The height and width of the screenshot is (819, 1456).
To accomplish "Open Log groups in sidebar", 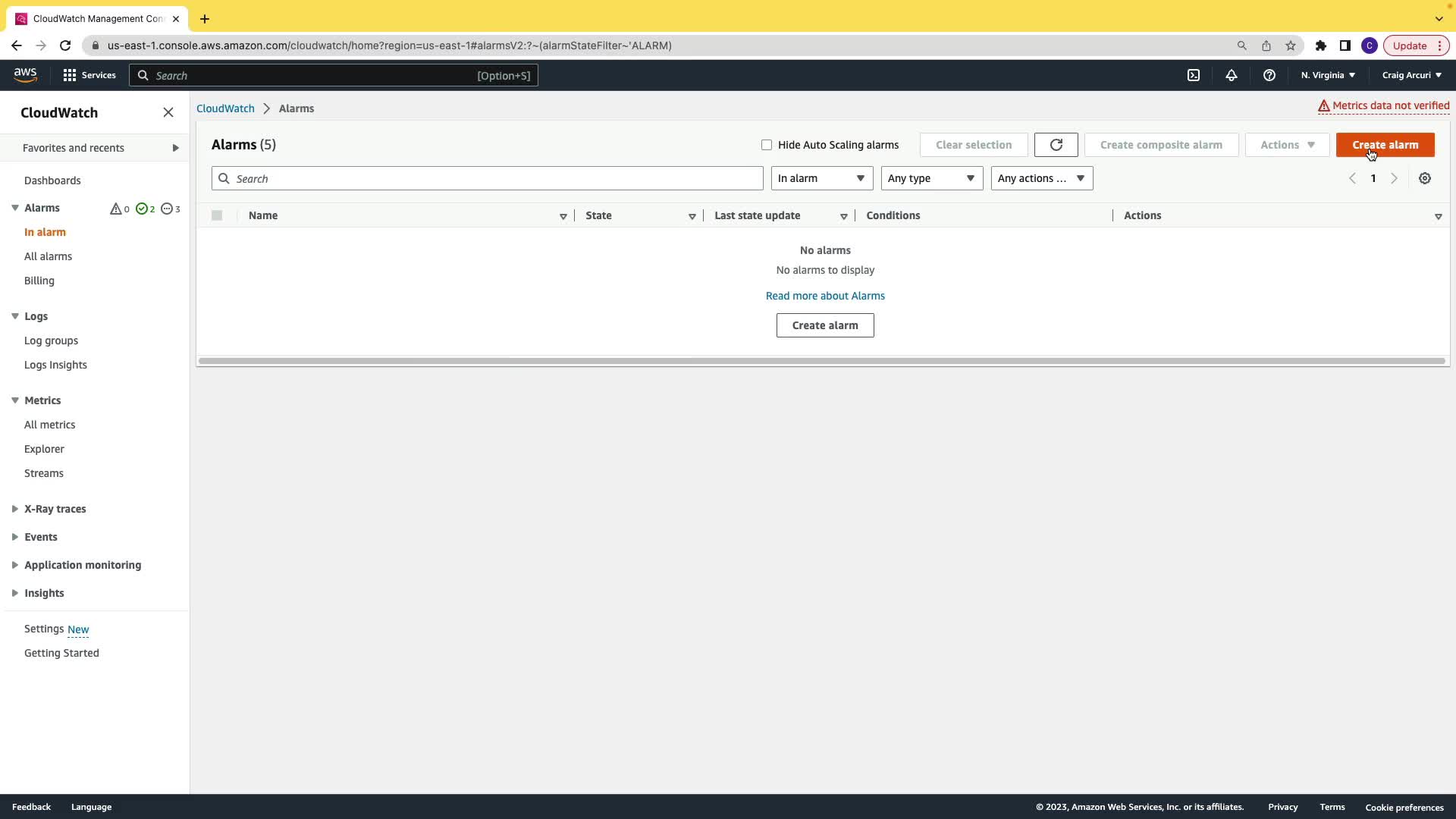I will tap(51, 340).
